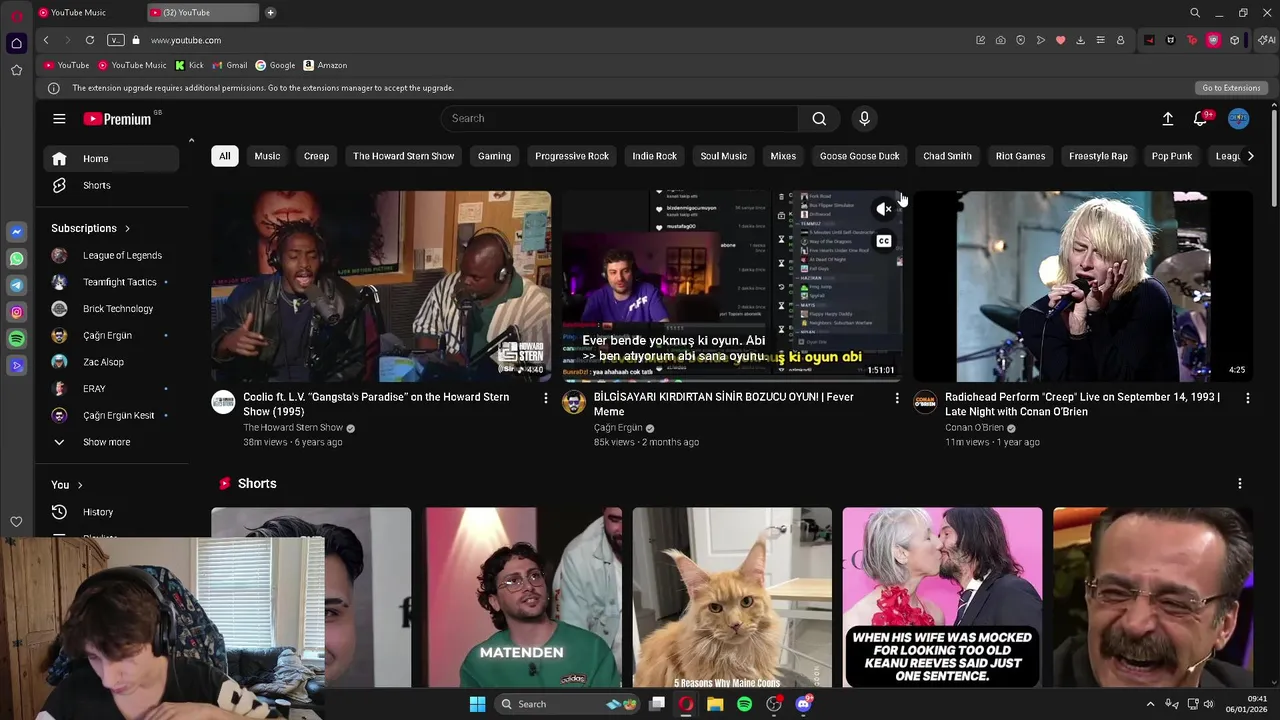The width and height of the screenshot is (1280, 720).
Task: Go back to previous page
Action: tap(46, 40)
